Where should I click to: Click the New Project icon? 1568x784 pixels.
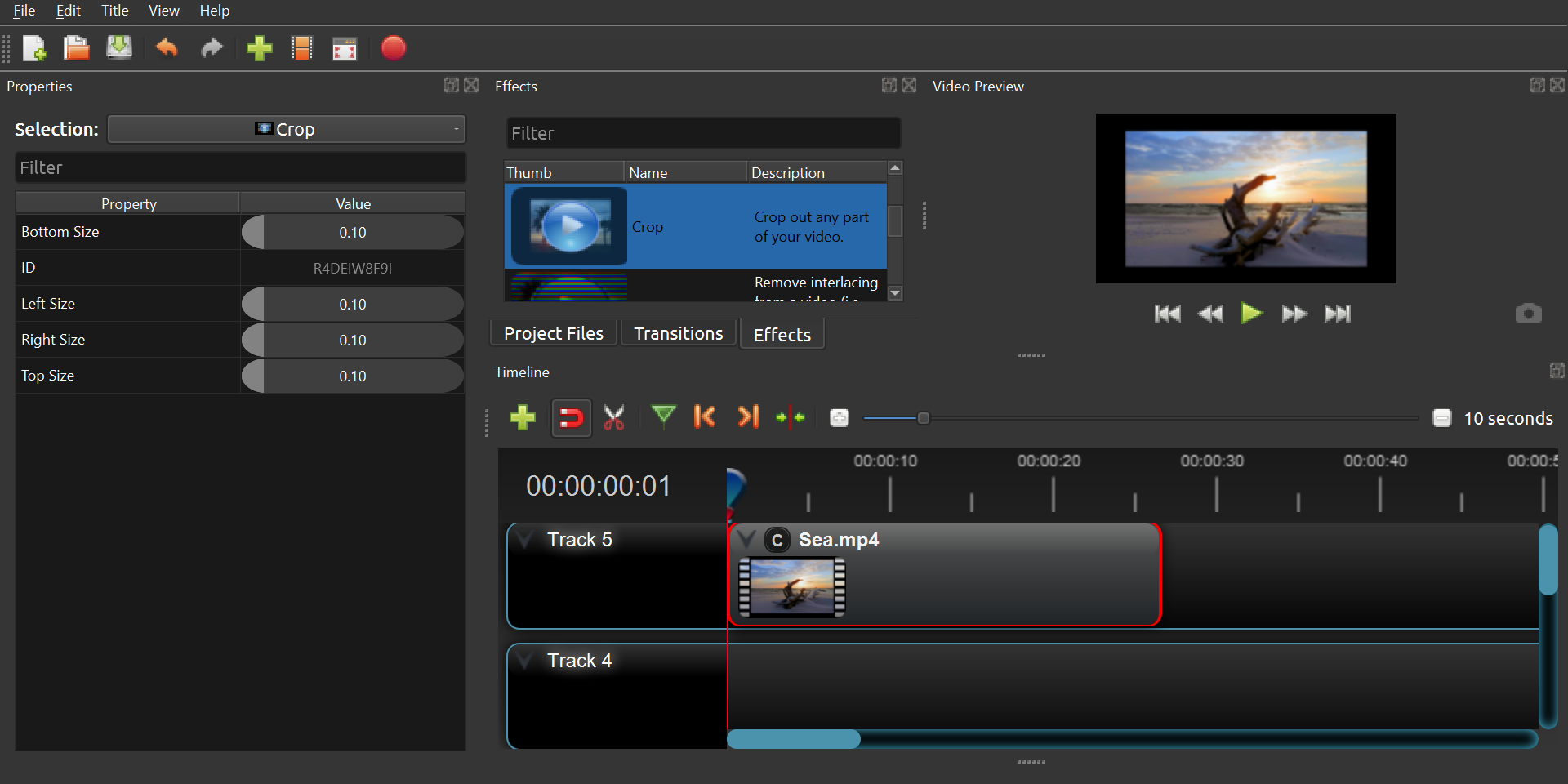tap(34, 49)
